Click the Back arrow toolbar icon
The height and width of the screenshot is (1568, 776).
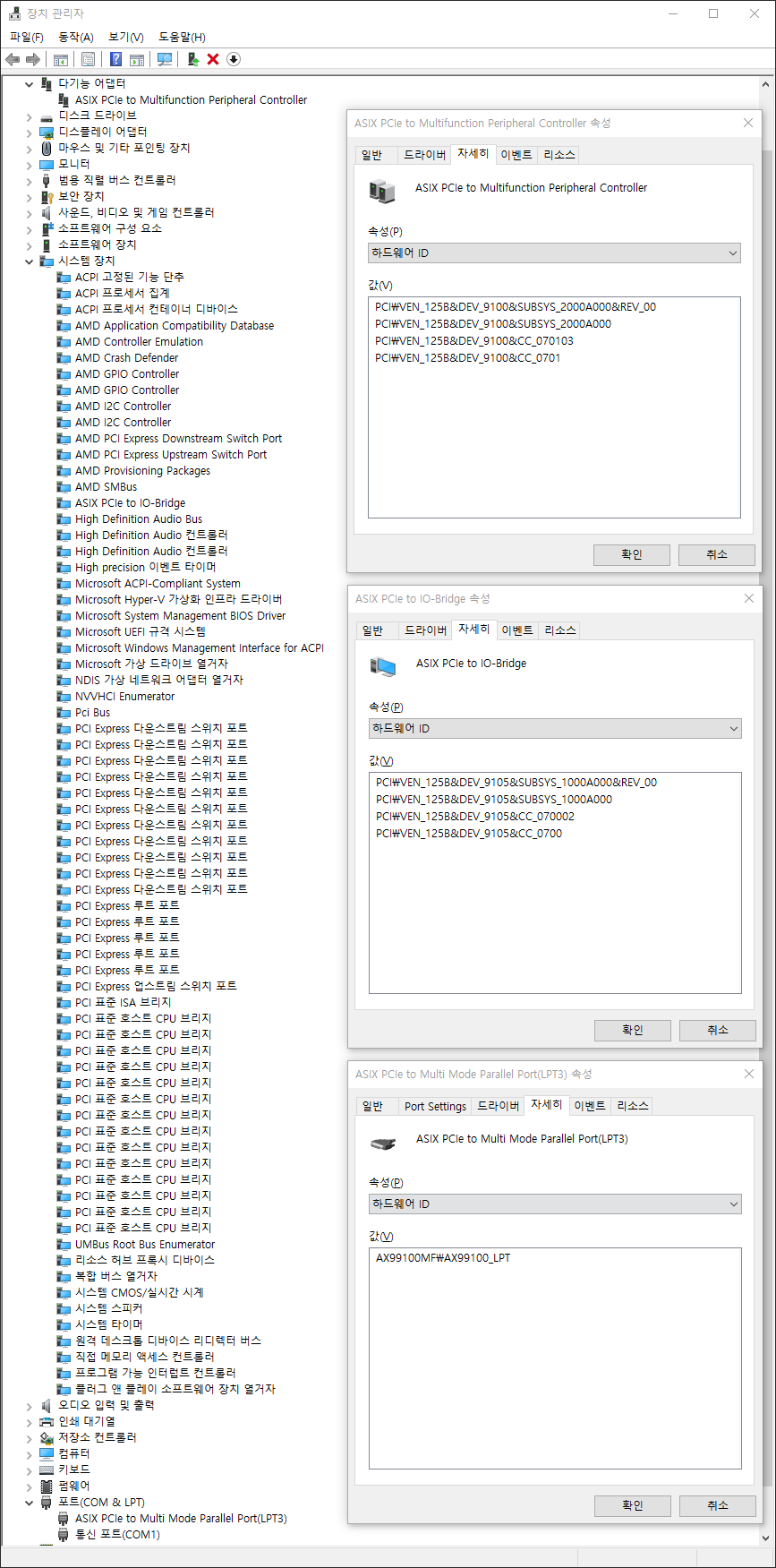pos(13,59)
